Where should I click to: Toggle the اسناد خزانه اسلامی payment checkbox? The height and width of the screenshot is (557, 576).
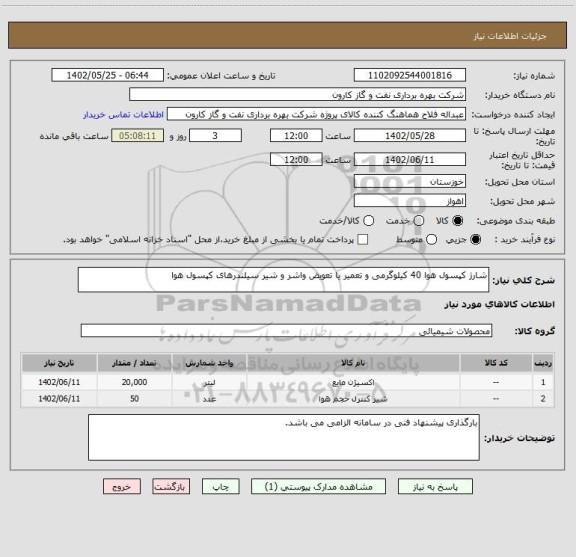point(363,240)
